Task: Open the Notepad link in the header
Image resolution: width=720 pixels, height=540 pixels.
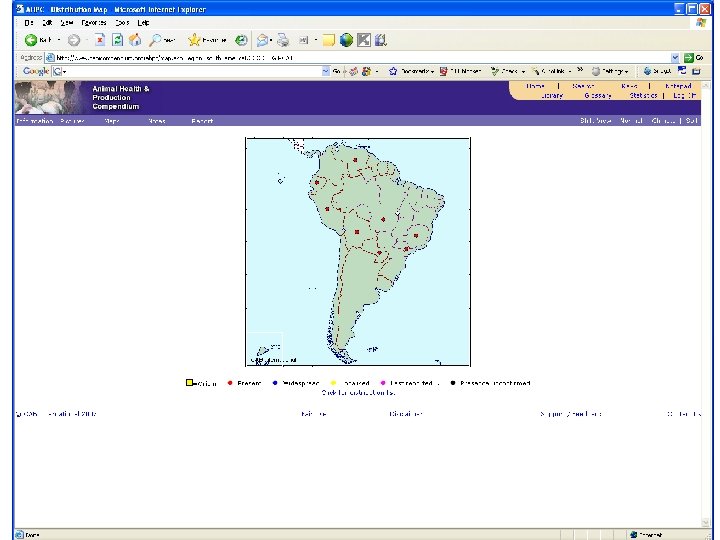Action: click(678, 86)
